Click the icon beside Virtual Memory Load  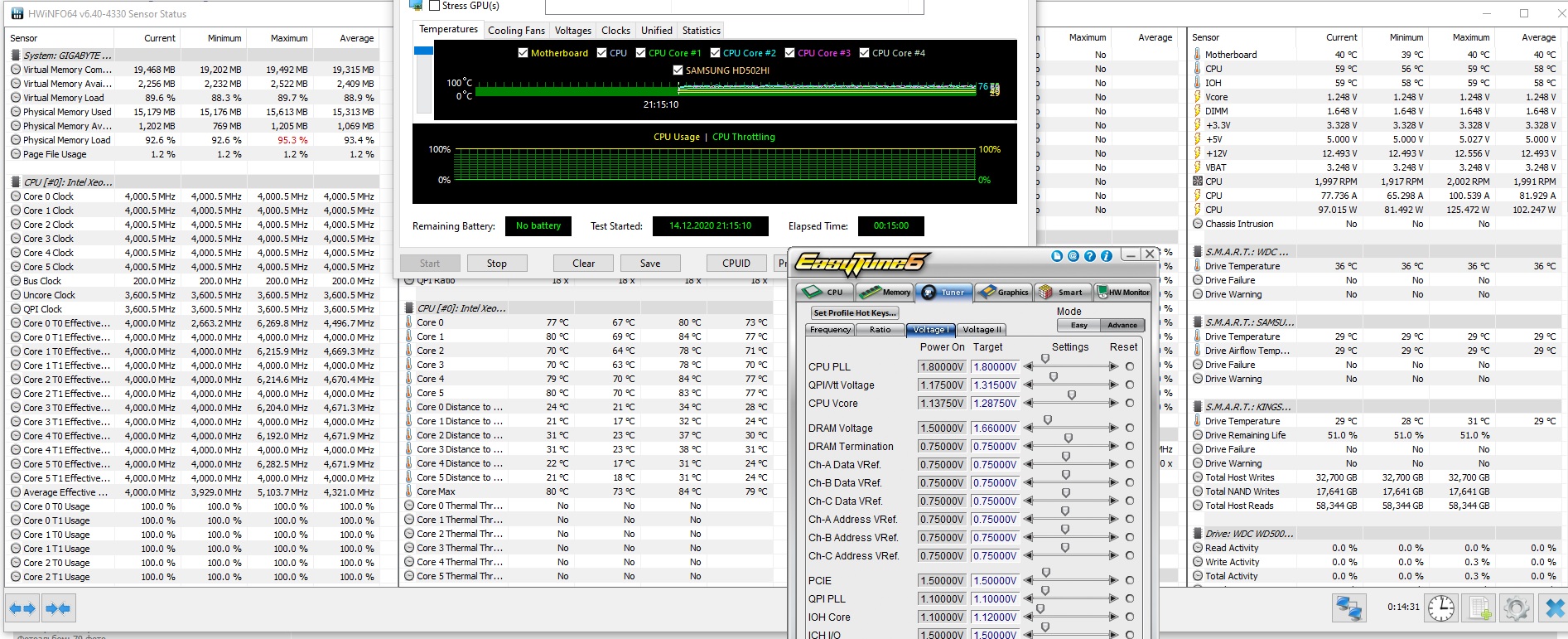(x=16, y=98)
